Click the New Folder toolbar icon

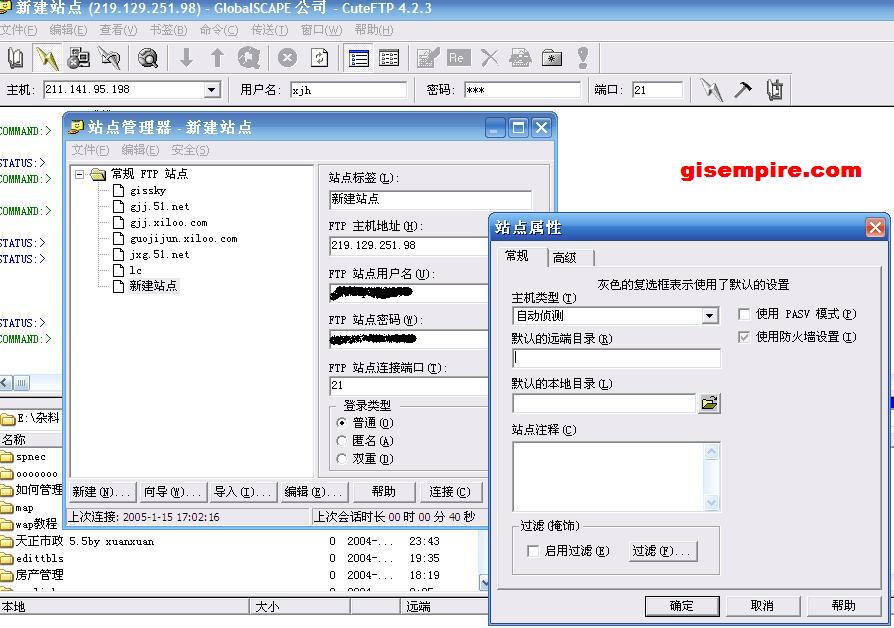pyautogui.click(x=551, y=58)
